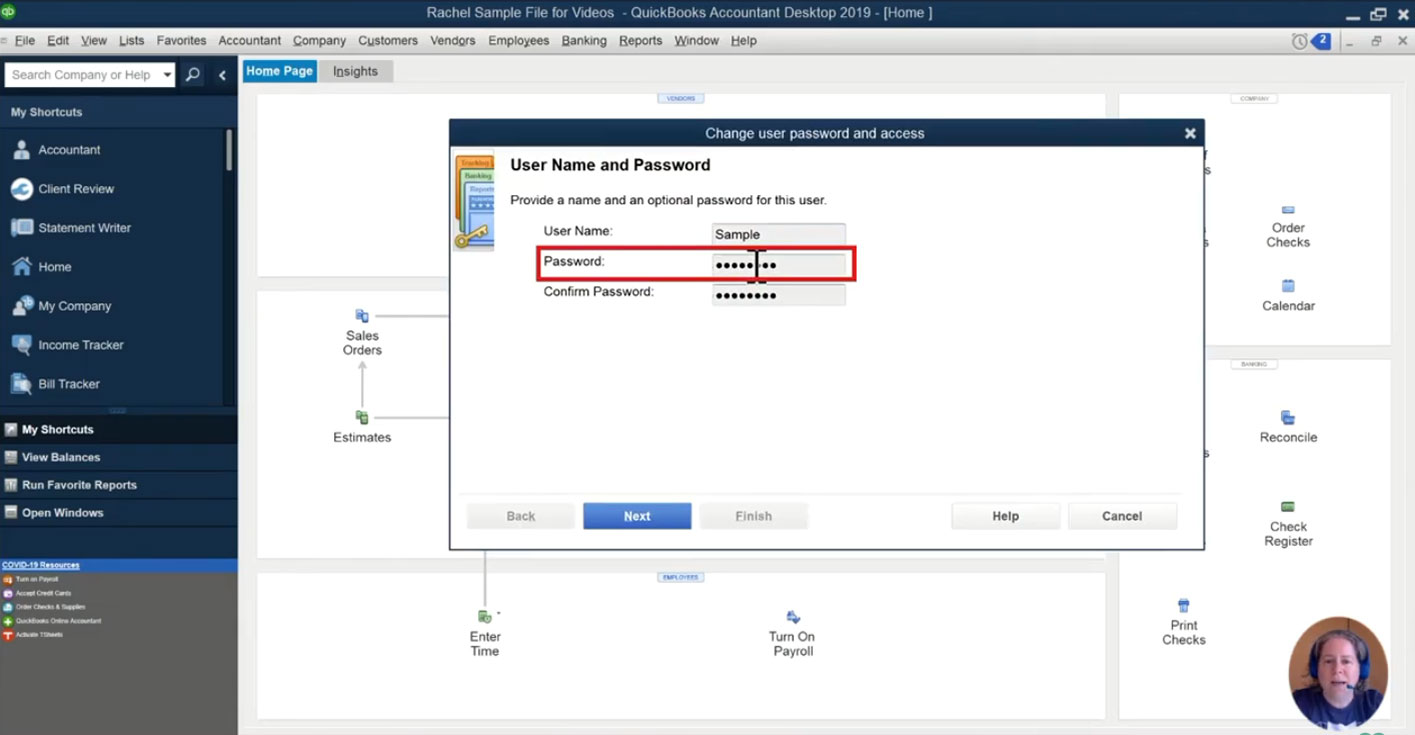1415x735 pixels.
Task: Open the Edit menu
Action: 58,41
